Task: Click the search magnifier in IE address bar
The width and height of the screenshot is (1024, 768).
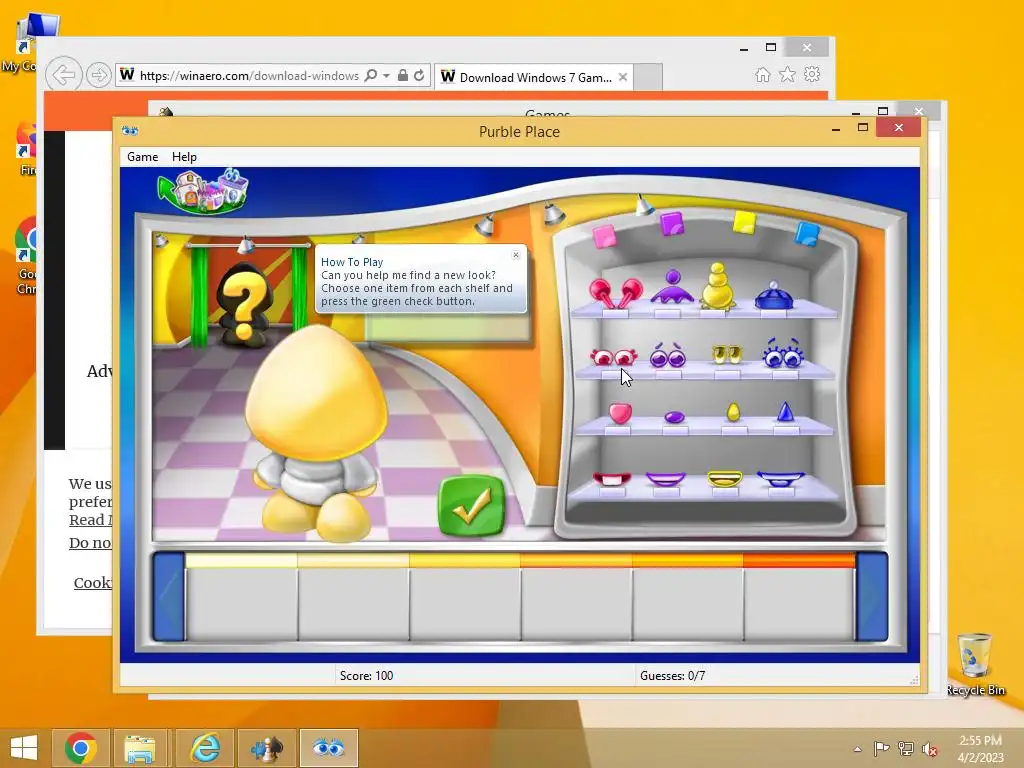Action: [370, 76]
